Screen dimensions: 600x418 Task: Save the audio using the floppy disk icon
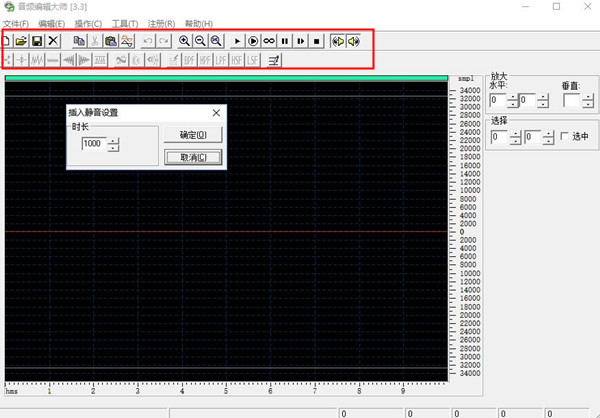click(x=37, y=41)
